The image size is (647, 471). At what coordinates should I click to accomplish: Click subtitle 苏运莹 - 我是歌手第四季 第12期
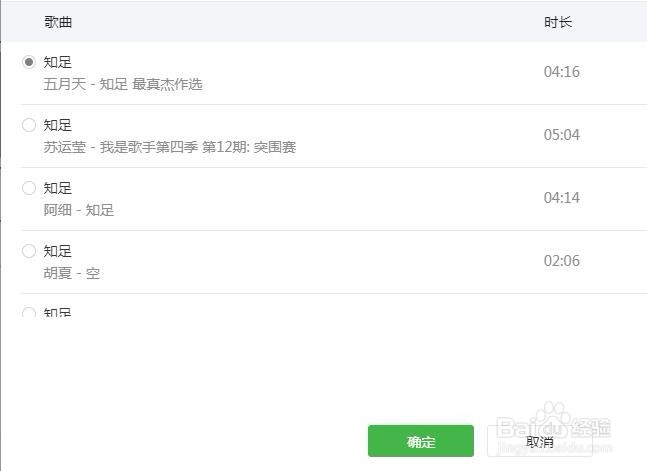point(170,147)
